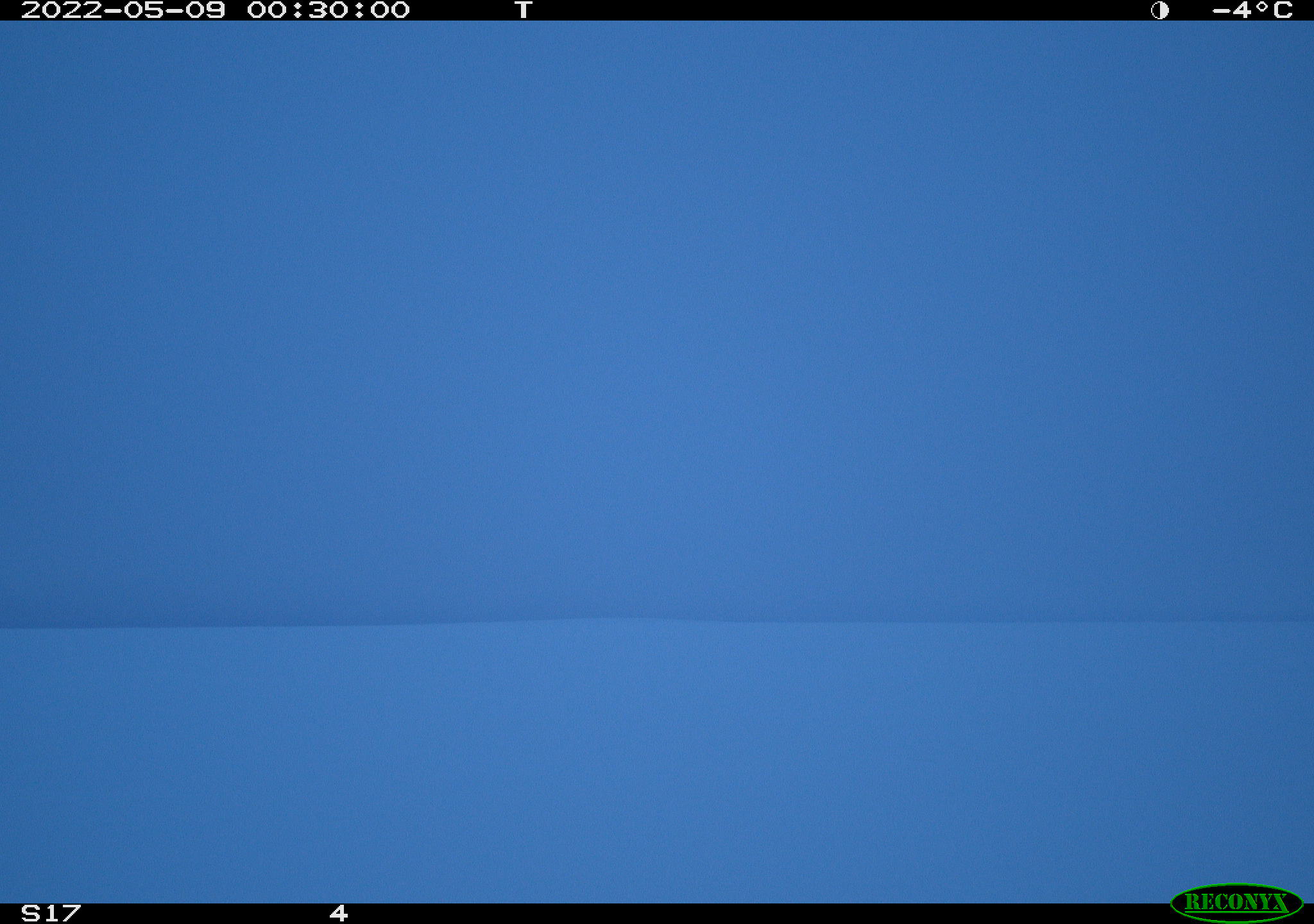Viewport: 1314px width, 924px height.
Task: Click the sequence number 4
Action: pos(339,913)
